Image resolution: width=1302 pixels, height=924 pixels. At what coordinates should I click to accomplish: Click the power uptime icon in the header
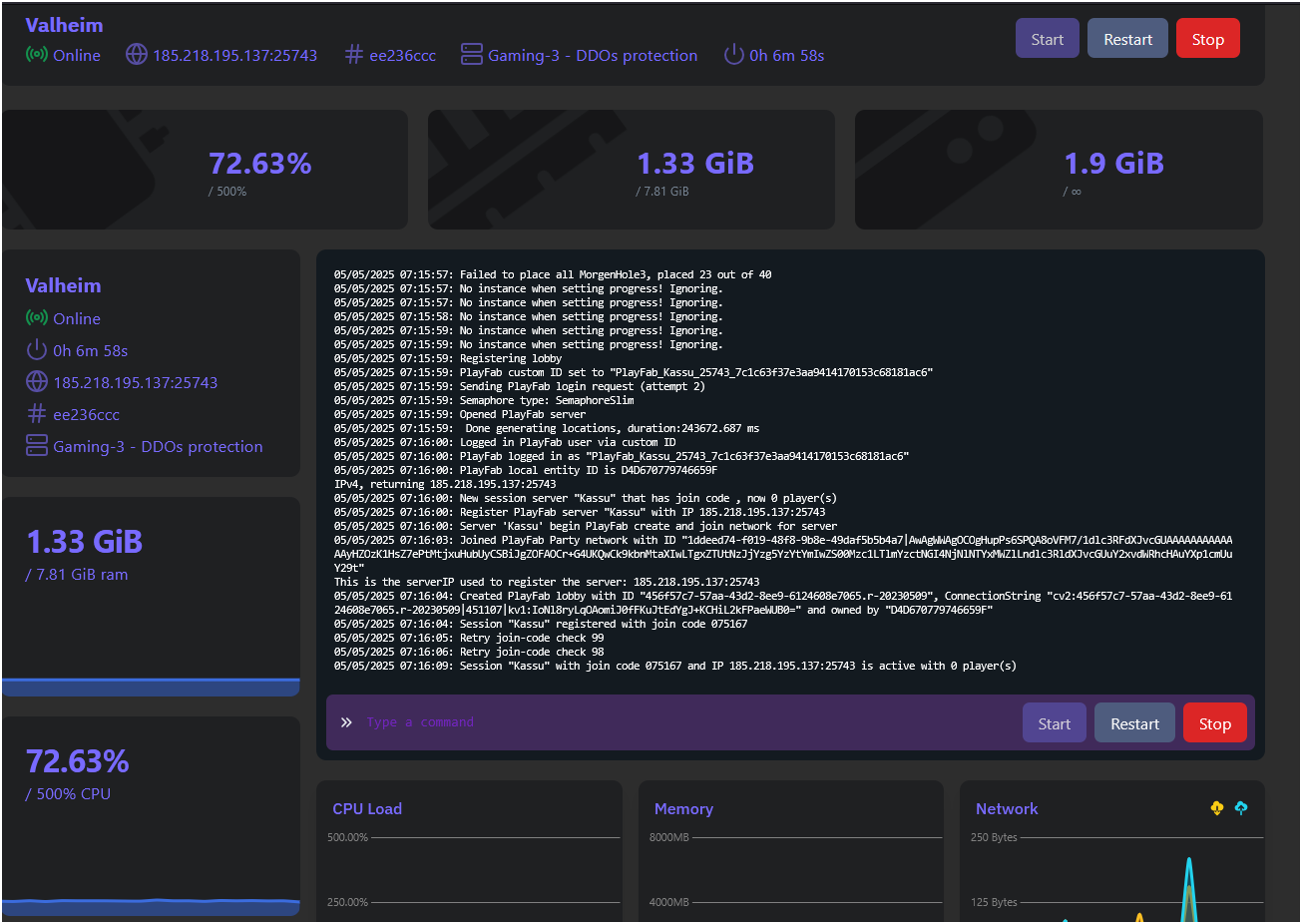734,55
